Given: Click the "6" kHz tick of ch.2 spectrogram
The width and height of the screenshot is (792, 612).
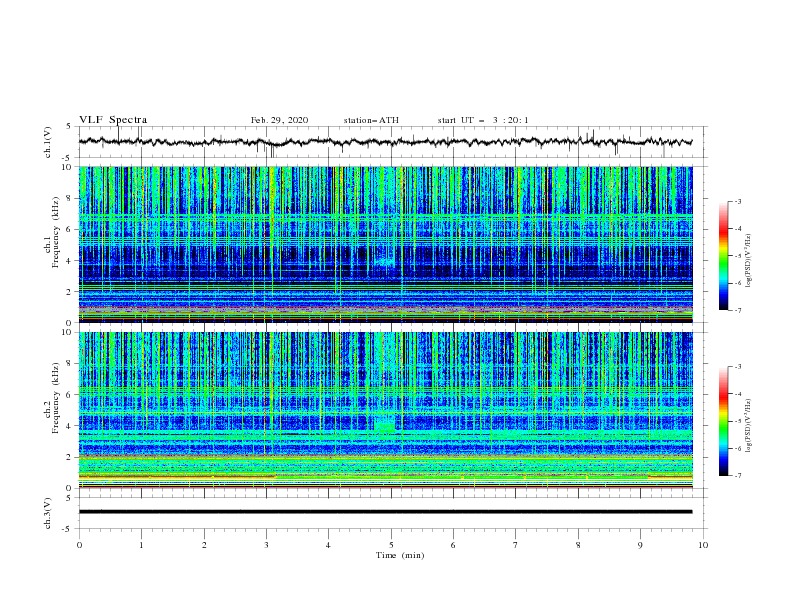Looking at the screenshot, I should click(70, 394).
